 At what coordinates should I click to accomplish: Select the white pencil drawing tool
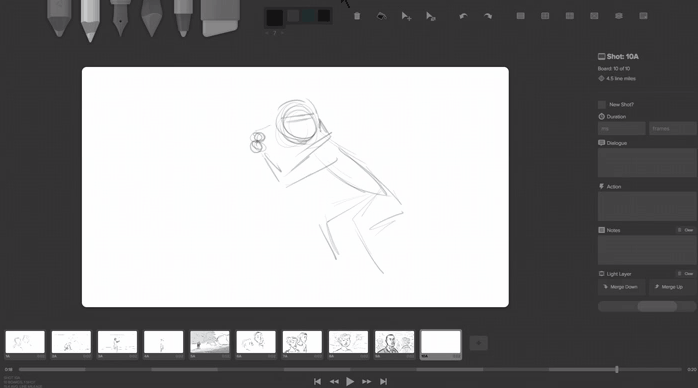(90, 20)
